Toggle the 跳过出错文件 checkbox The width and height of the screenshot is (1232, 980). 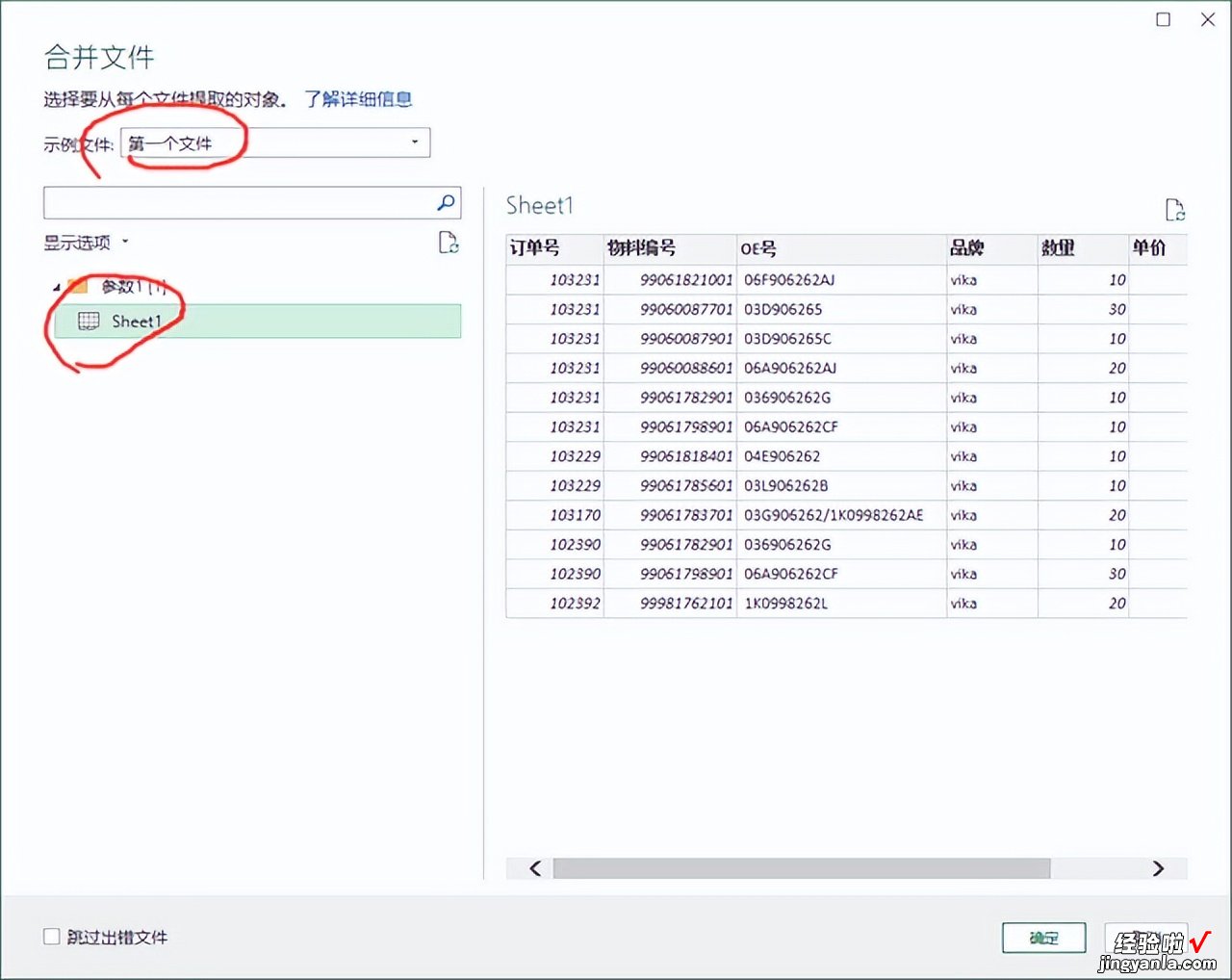[52, 936]
